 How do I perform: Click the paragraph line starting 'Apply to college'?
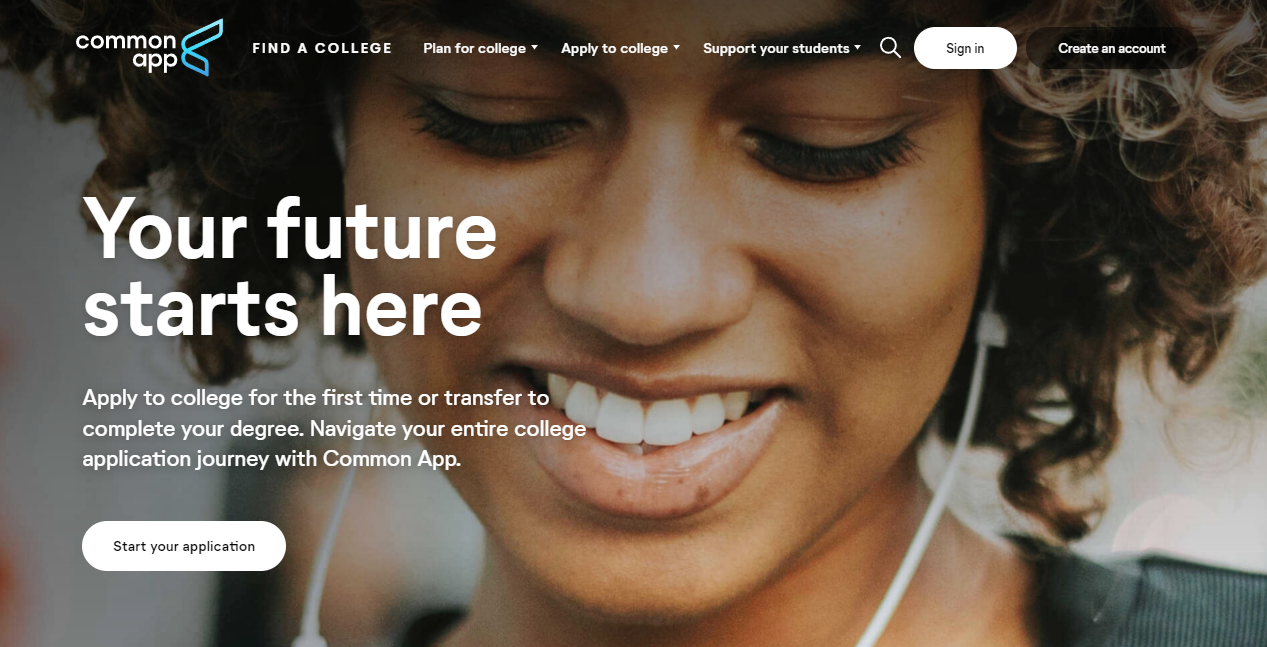[x=316, y=397]
